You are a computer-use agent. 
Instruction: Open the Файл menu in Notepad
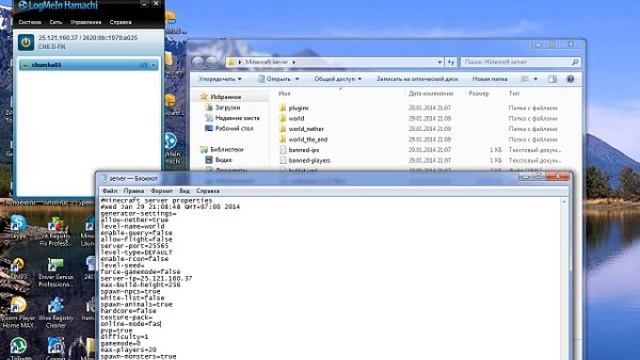click(x=110, y=191)
